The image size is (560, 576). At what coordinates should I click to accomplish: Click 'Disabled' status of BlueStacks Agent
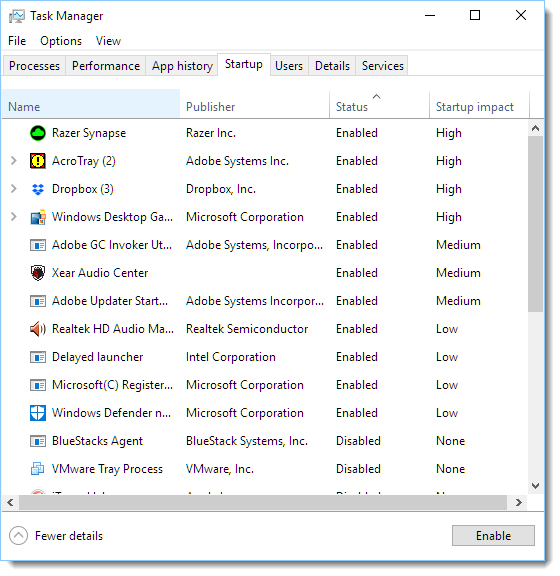click(x=358, y=441)
